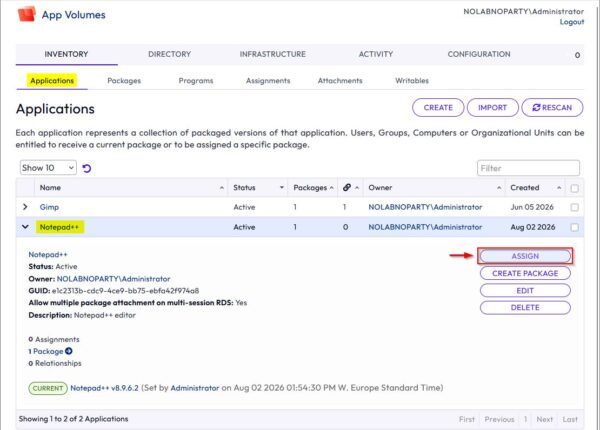Switch to the Programs sub-tab
This screenshot has width=600, height=430.
(x=196, y=81)
